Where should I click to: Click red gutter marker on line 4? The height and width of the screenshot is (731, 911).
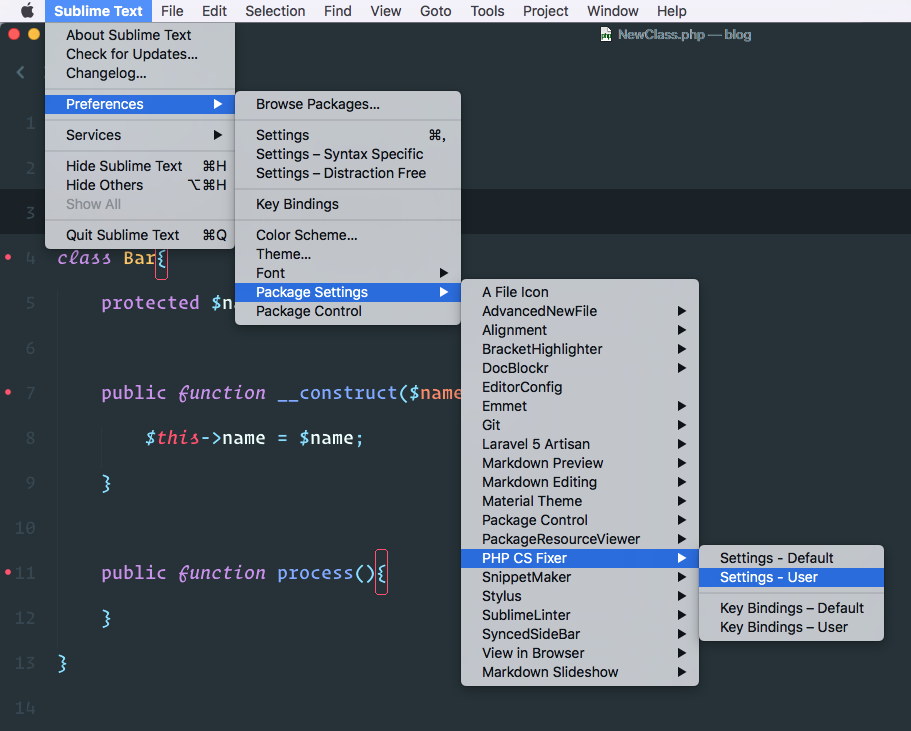pyautogui.click(x=8, y=258)
